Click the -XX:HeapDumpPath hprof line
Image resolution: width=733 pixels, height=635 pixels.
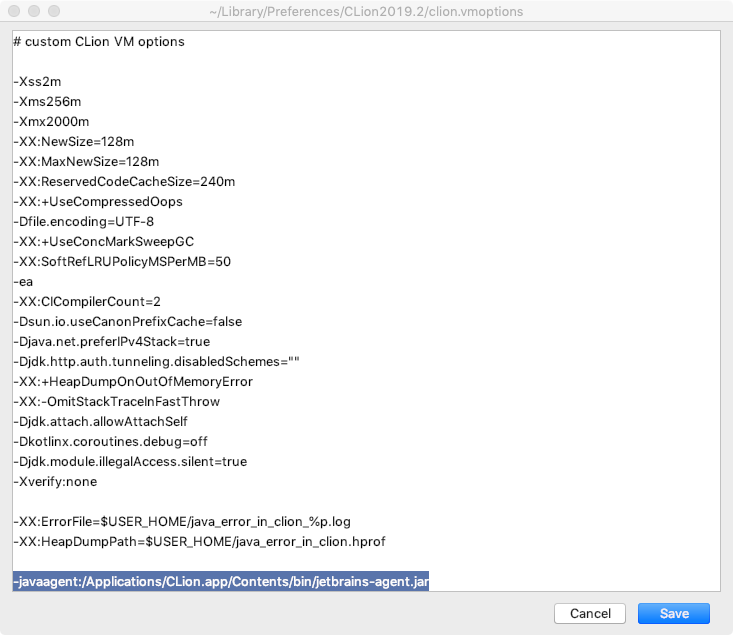tap(200, 541)
